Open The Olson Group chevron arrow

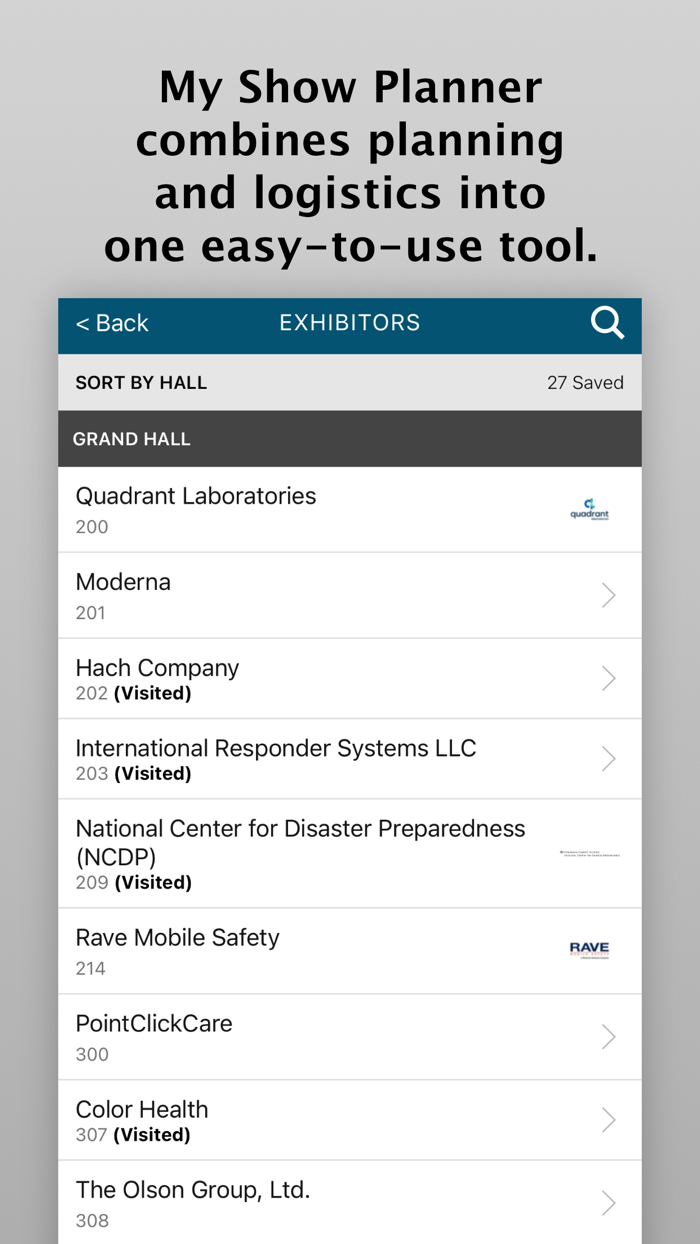[x=608, y=1203]
